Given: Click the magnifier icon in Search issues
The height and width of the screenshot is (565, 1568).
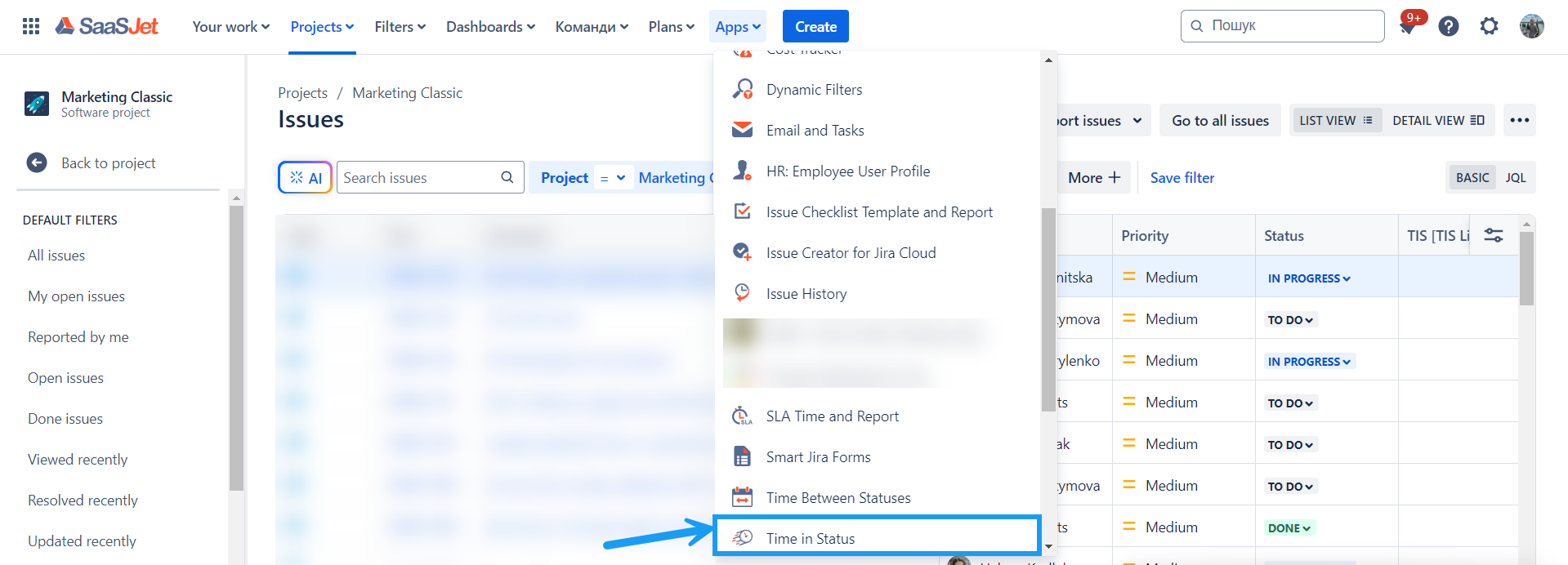Looking at the screenshot, I should pos(507,177).
